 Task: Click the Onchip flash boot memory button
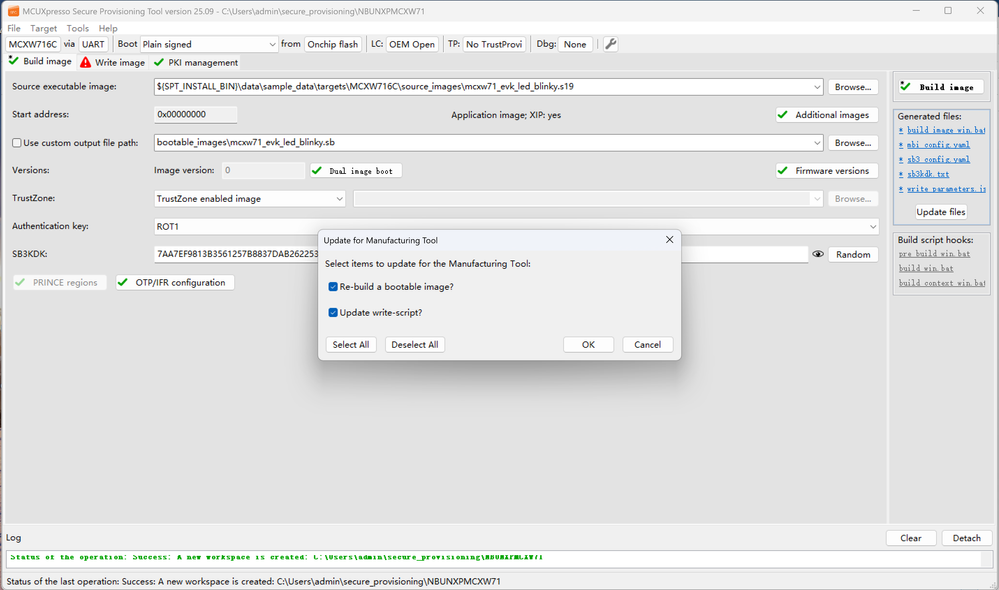click(x=333, y=44)
